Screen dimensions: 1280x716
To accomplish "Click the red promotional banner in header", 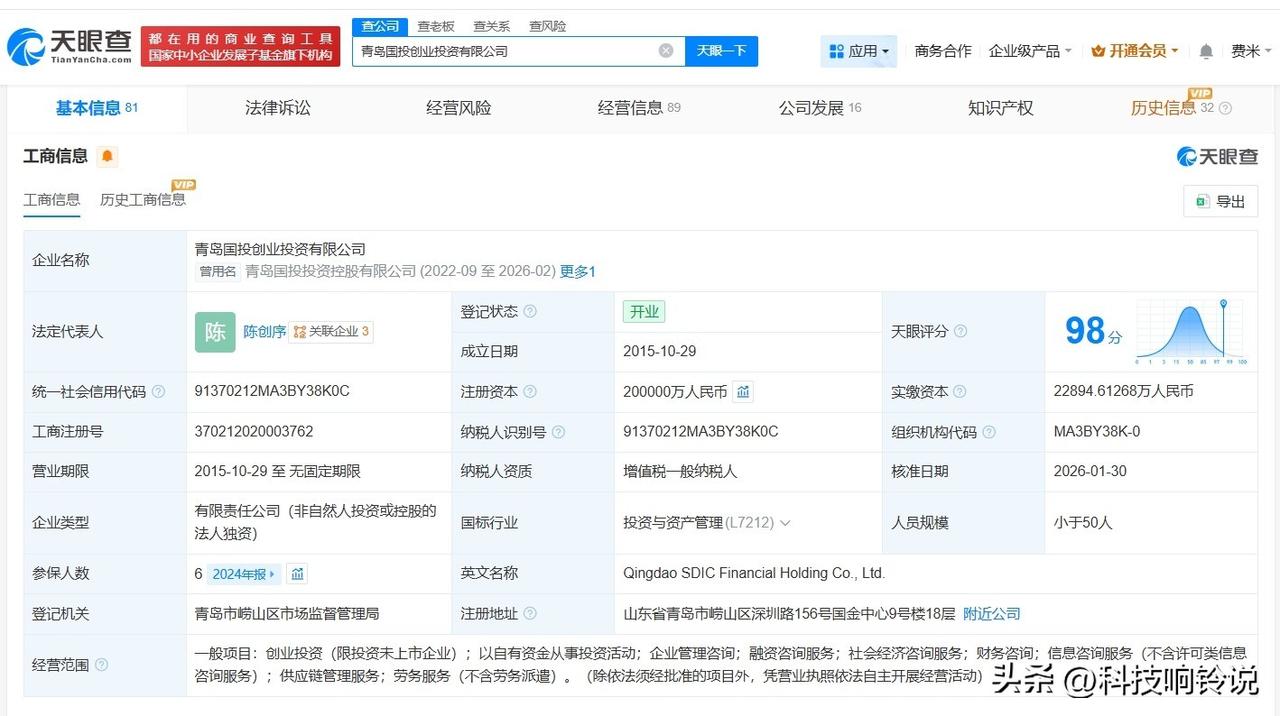I will click(240, 47).
